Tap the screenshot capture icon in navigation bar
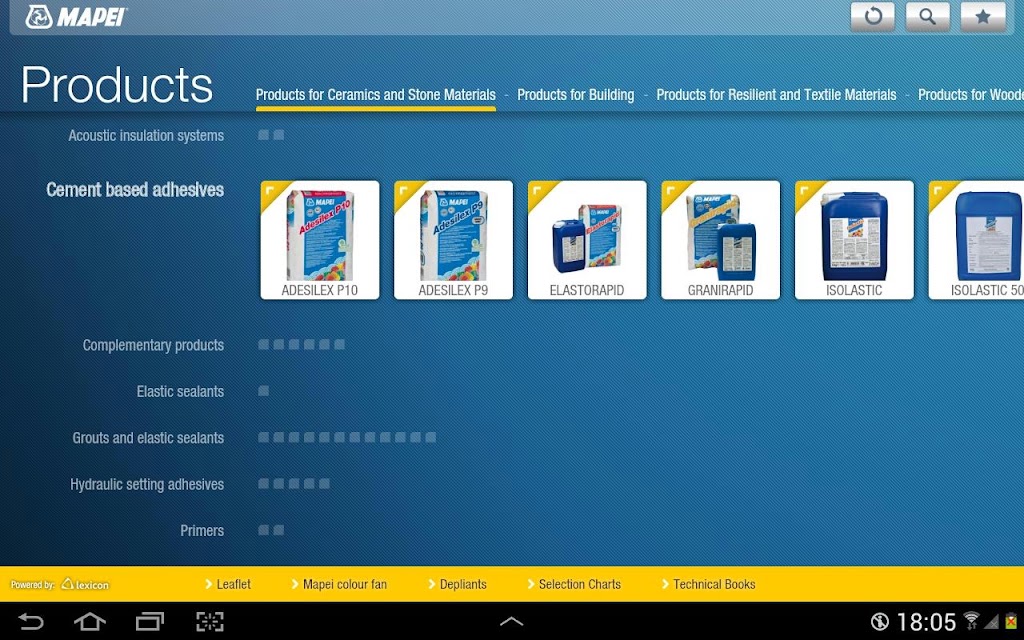 coord(210,621)
